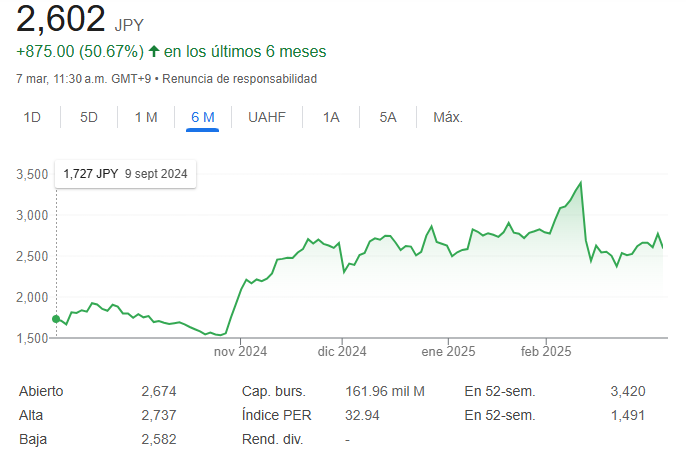686x463 pixels.
Task: Open the UAHF year-to-date tab
Action: coord(267,117)
